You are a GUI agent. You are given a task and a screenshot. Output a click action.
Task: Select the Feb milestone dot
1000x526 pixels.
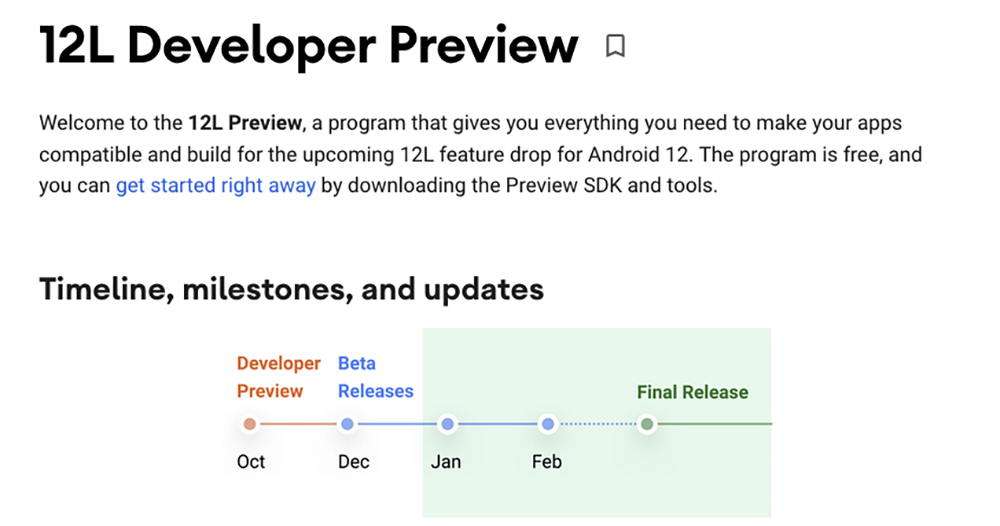(547, 424)
